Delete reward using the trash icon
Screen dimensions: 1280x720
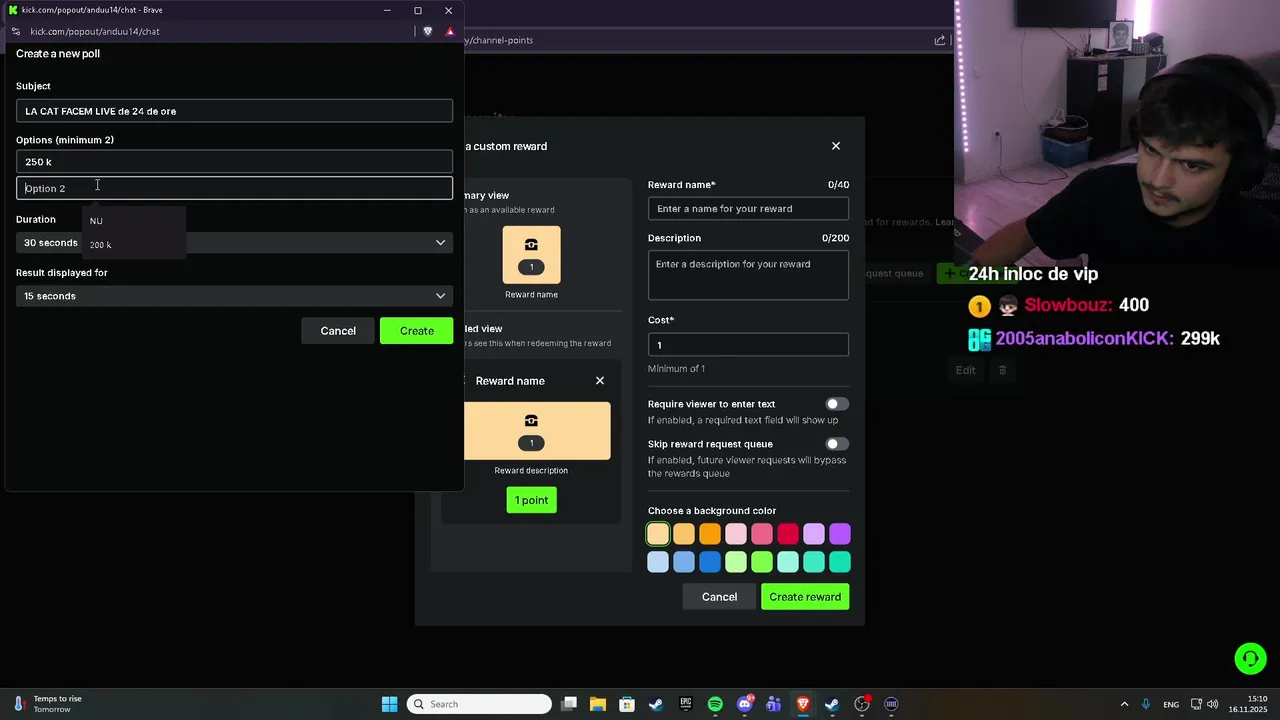pos(1003,370)
